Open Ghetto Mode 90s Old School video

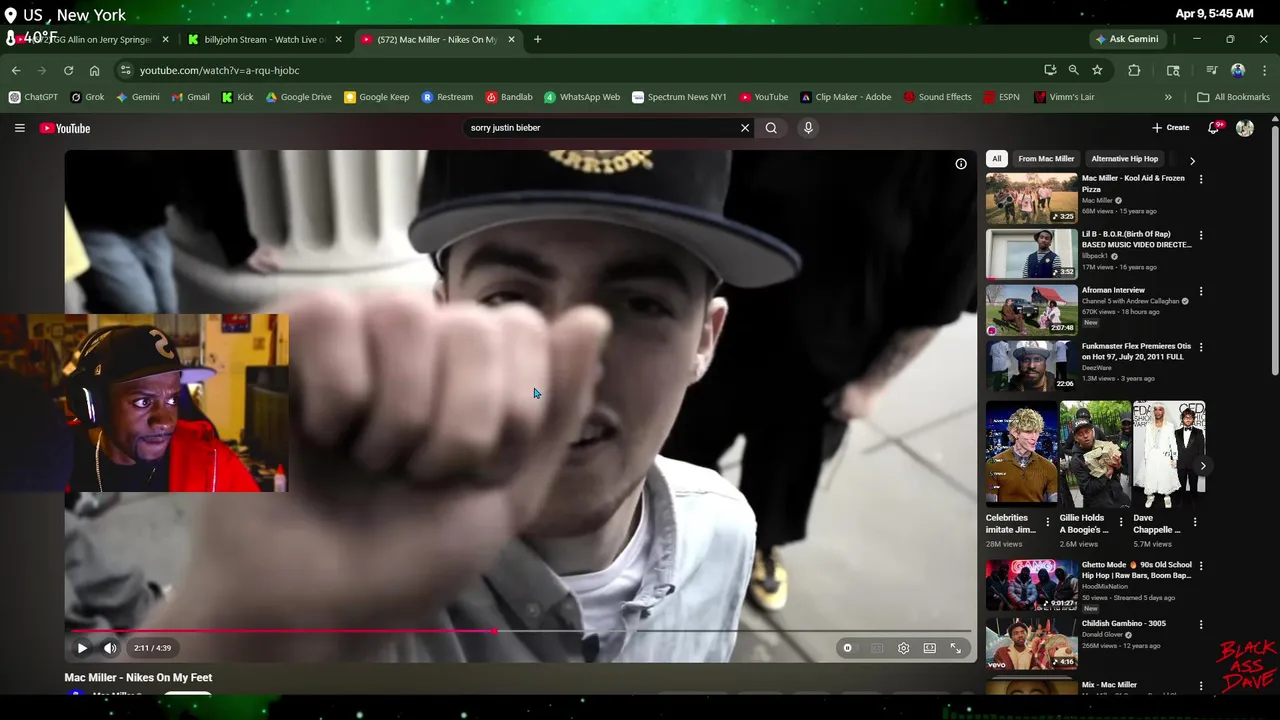1032,585
